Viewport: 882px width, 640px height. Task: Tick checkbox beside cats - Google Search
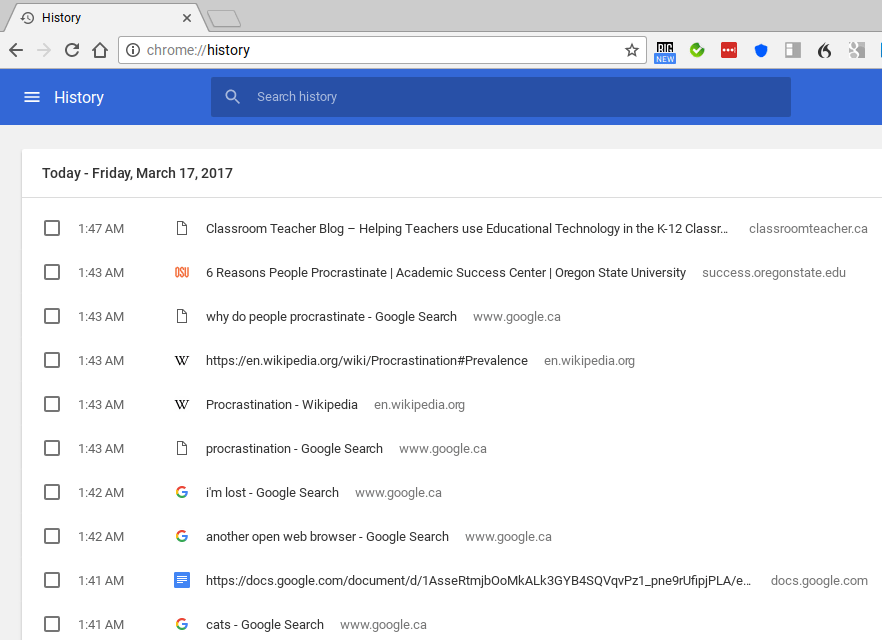tap(52, 625)
